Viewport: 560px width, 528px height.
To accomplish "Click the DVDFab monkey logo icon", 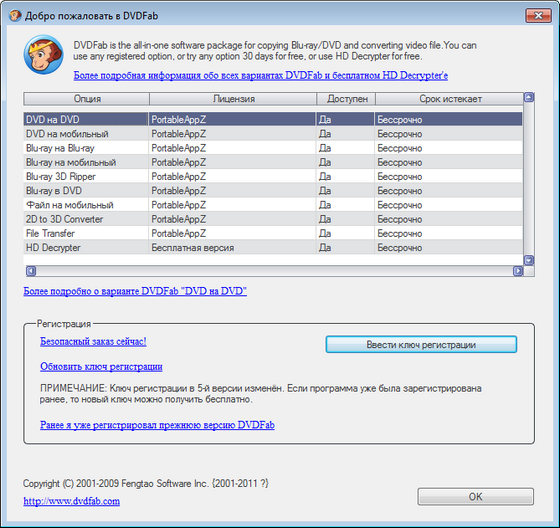I will (x=43, y=54).
